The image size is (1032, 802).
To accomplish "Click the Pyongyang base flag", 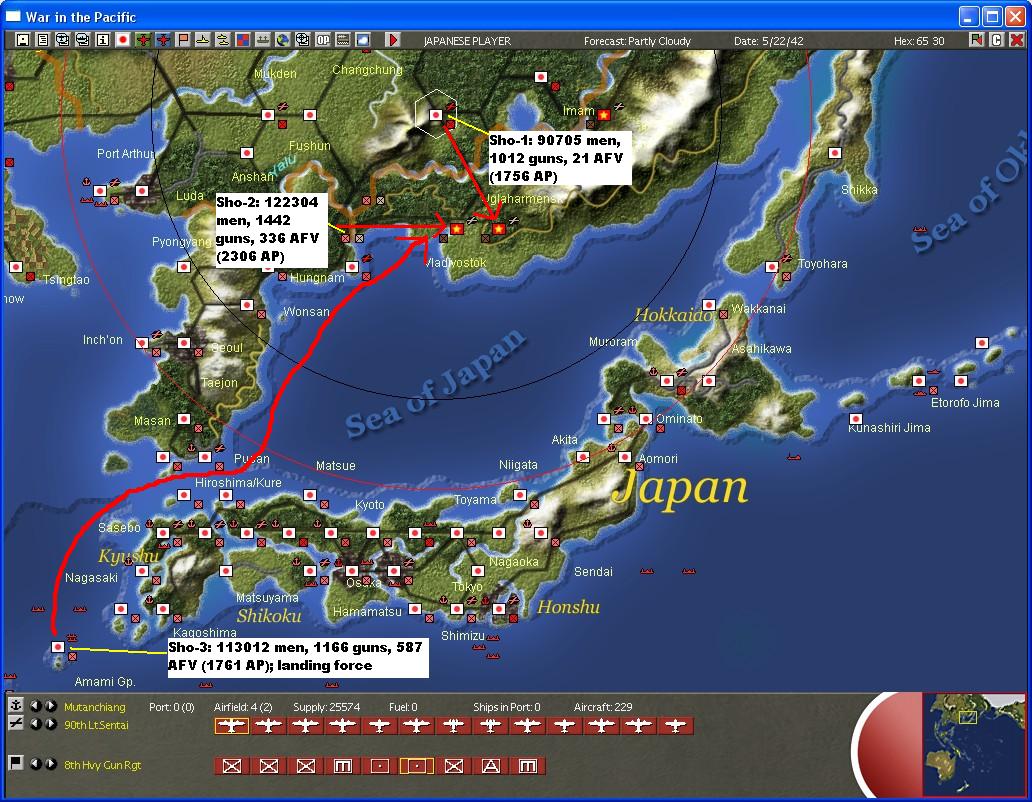I will pos(184,266).
